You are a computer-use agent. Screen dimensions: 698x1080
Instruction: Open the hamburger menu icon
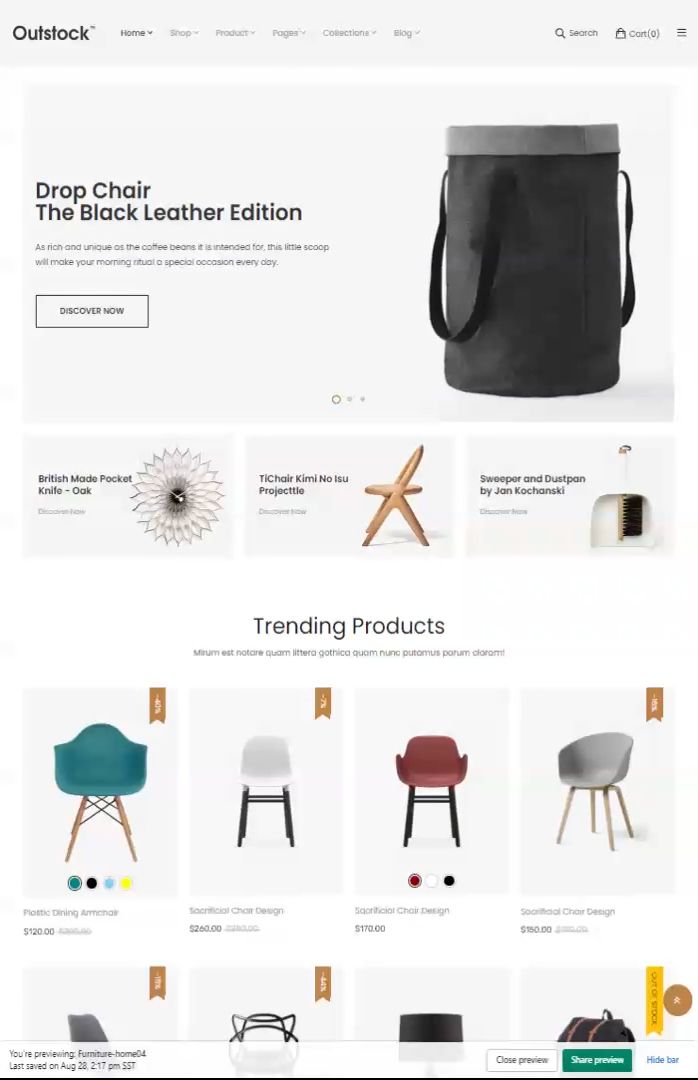(x=681, y=32)
